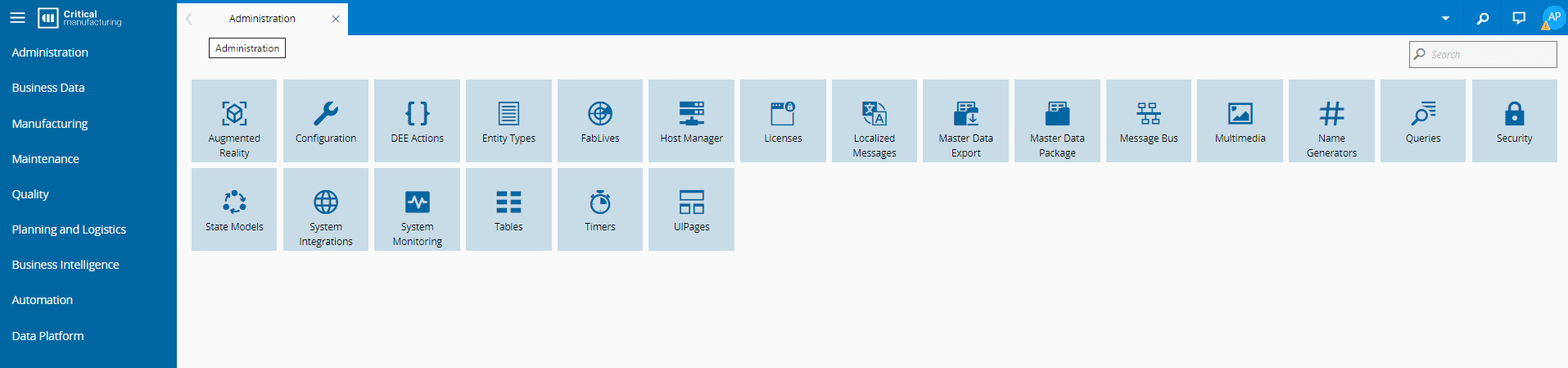Go back with the left chevron
Viewport: 1568px width, 368px height.
click(x=189, y=18)
